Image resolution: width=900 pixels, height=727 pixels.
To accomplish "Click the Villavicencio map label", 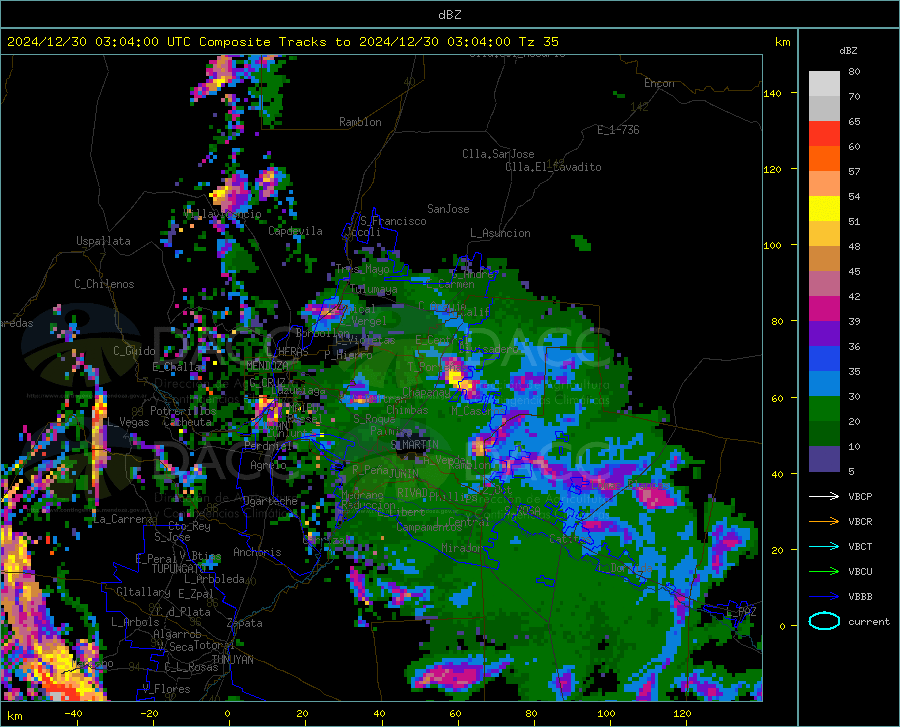I will tap(223, 214).
